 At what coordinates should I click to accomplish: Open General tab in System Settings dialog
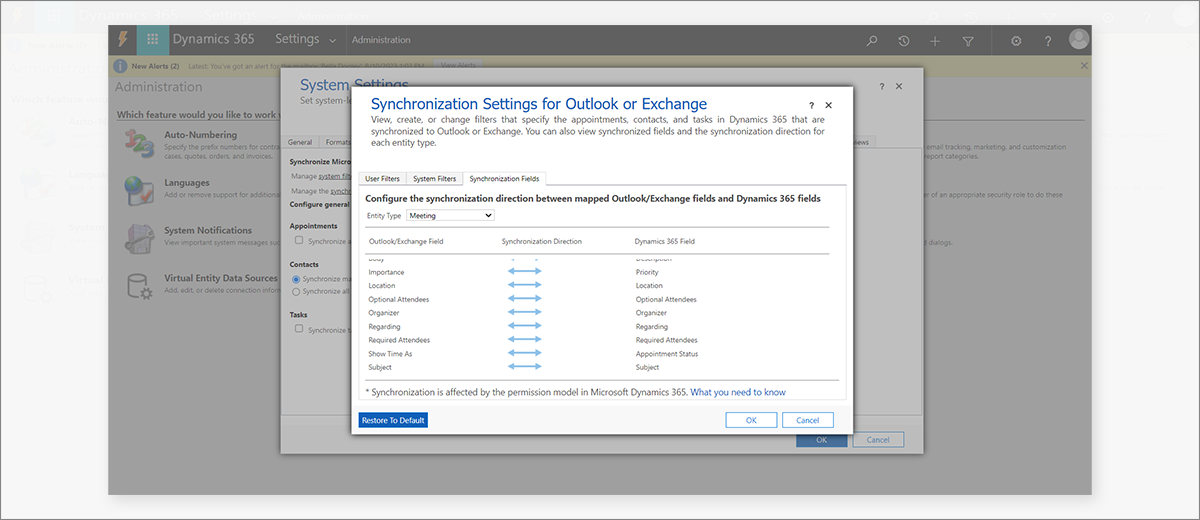coord(300,142)
